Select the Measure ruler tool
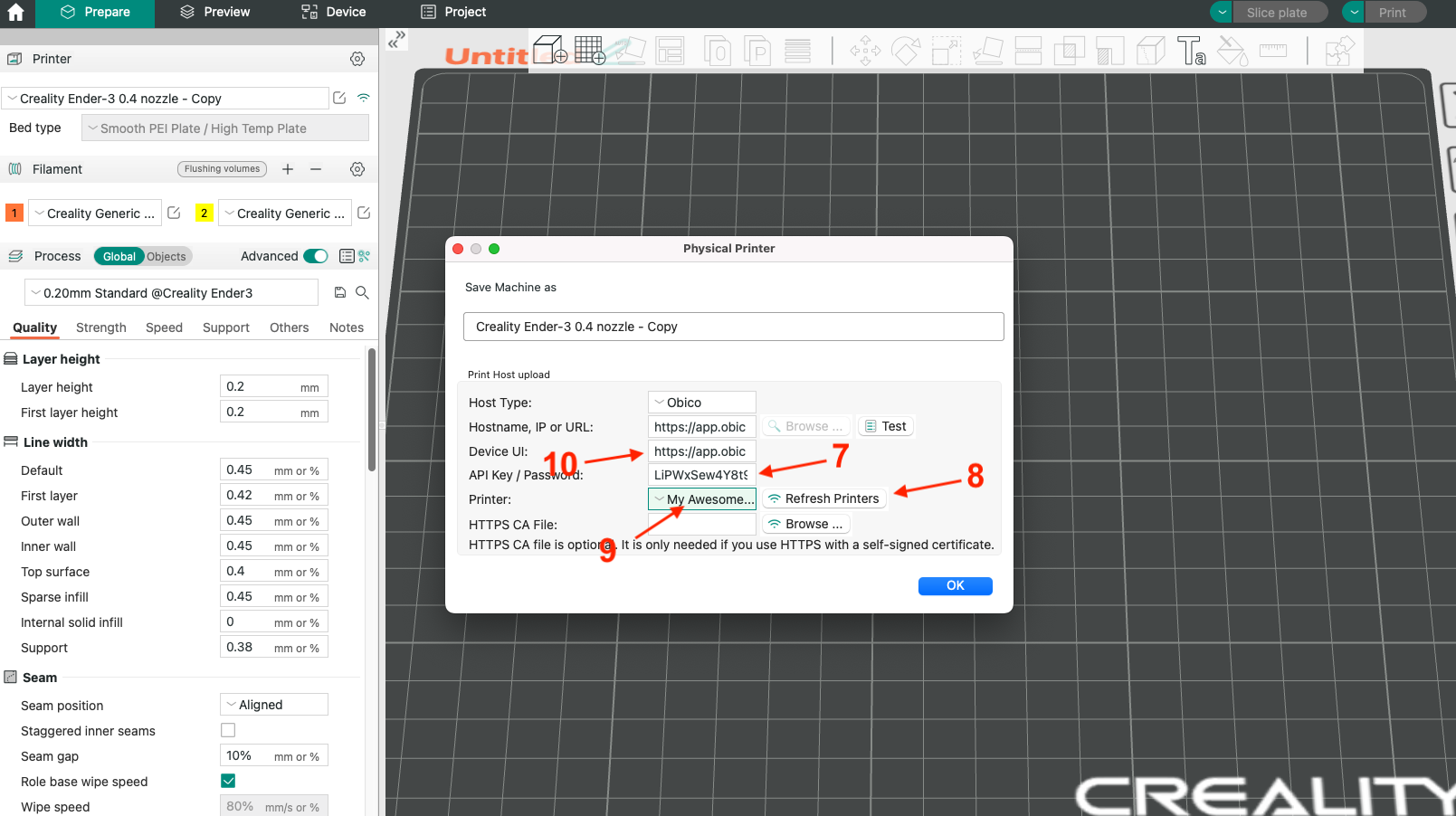 1272,50
